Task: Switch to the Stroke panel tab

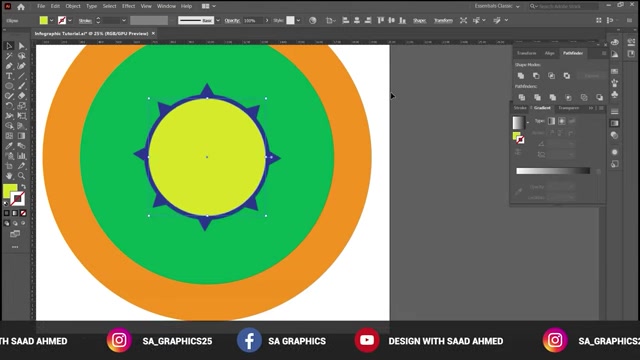Action: click(520, 108)
